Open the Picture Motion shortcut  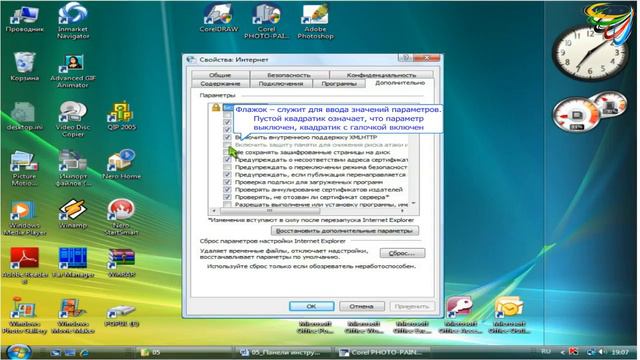point(24,168)
